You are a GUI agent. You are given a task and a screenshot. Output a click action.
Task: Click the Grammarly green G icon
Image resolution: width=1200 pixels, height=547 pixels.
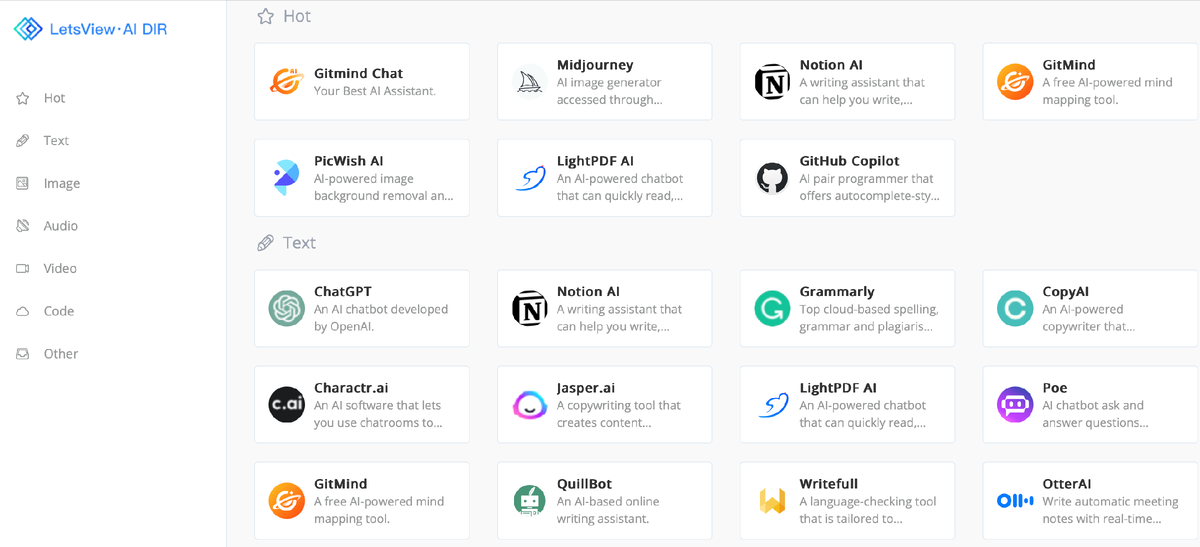pos(772,309)
